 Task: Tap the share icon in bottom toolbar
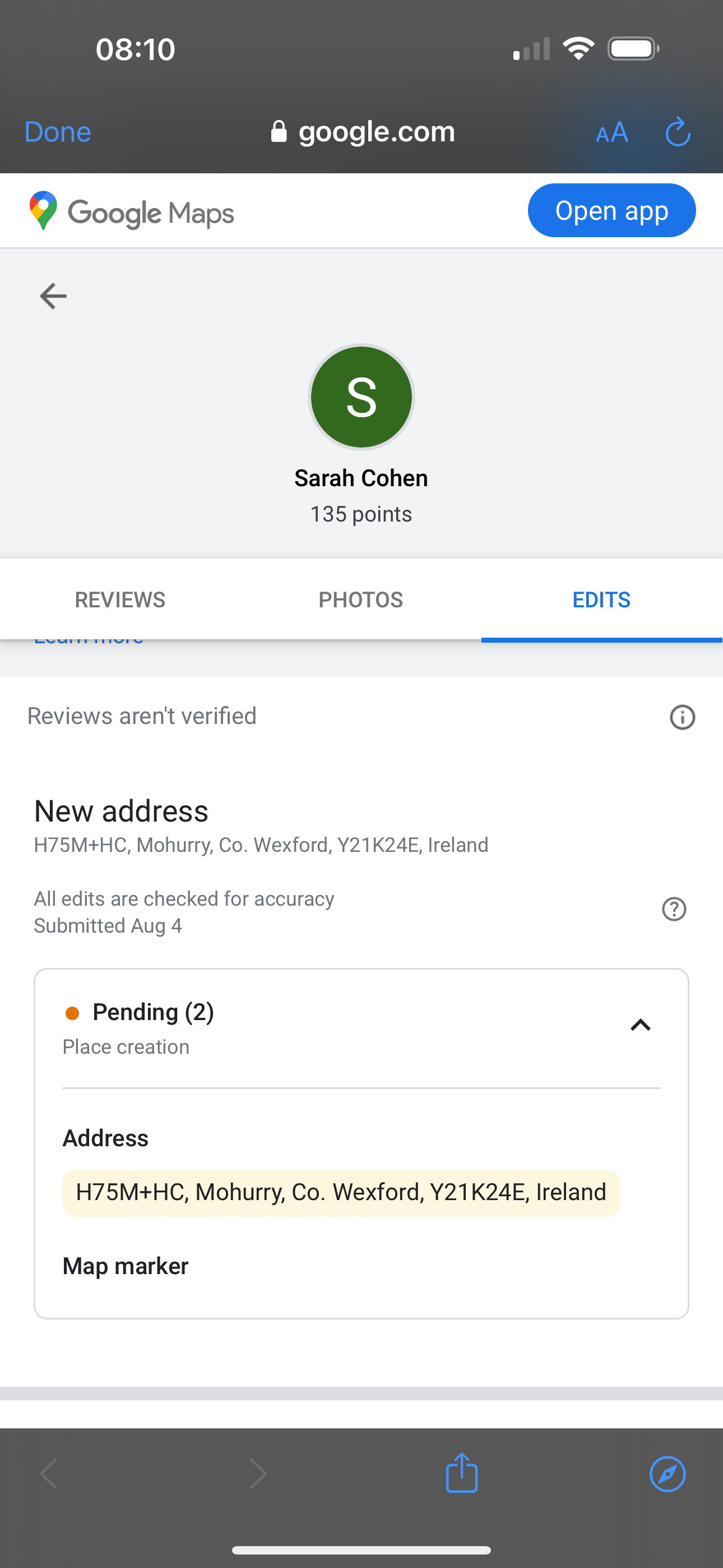[x=461, y=1474]
